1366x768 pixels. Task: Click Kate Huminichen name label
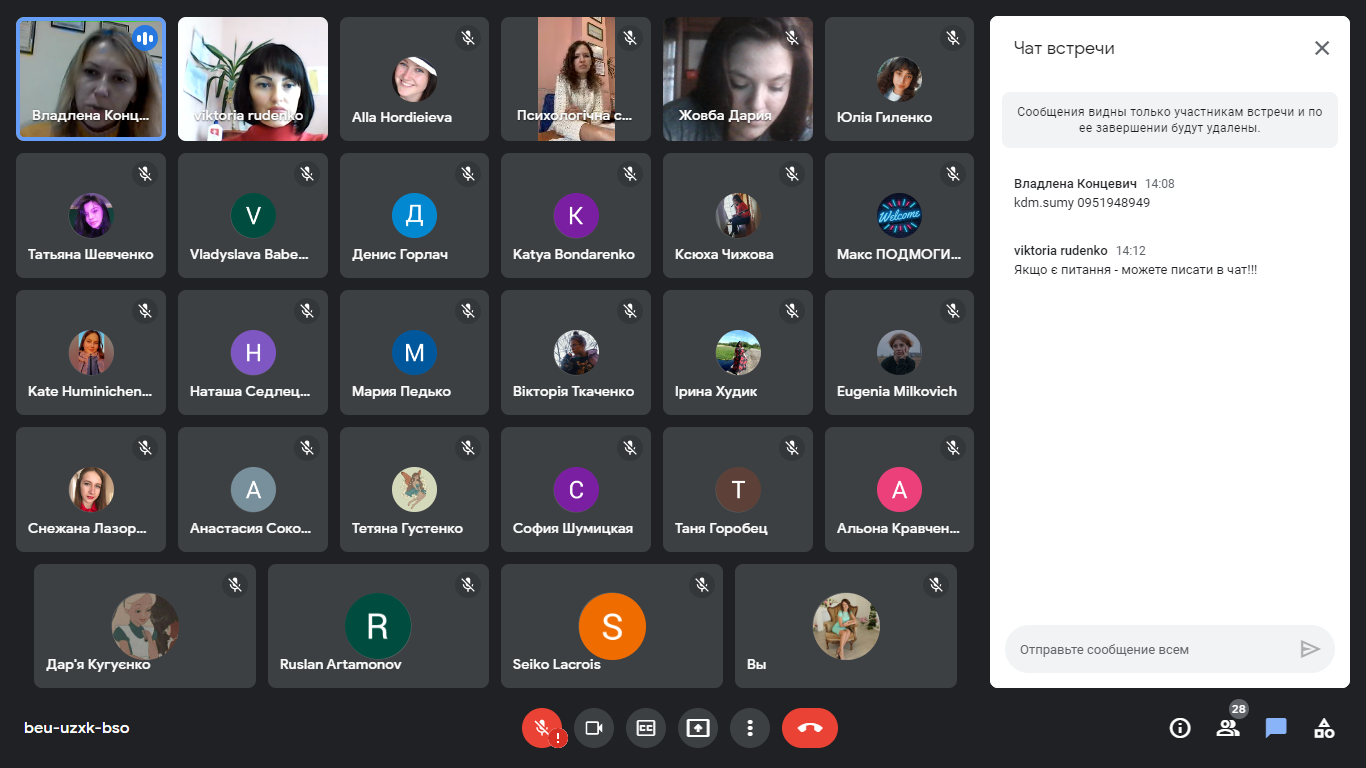click(x=90, y=391)
